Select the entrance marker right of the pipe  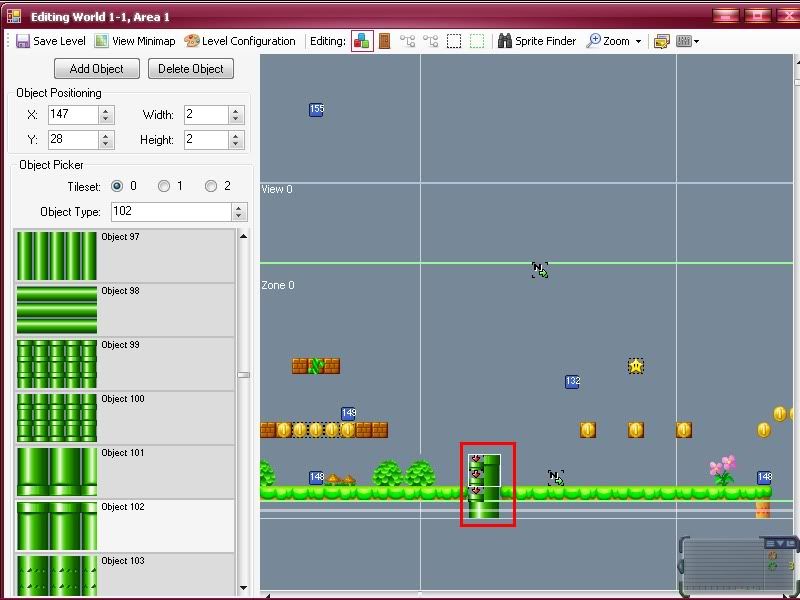pos(556,478)
